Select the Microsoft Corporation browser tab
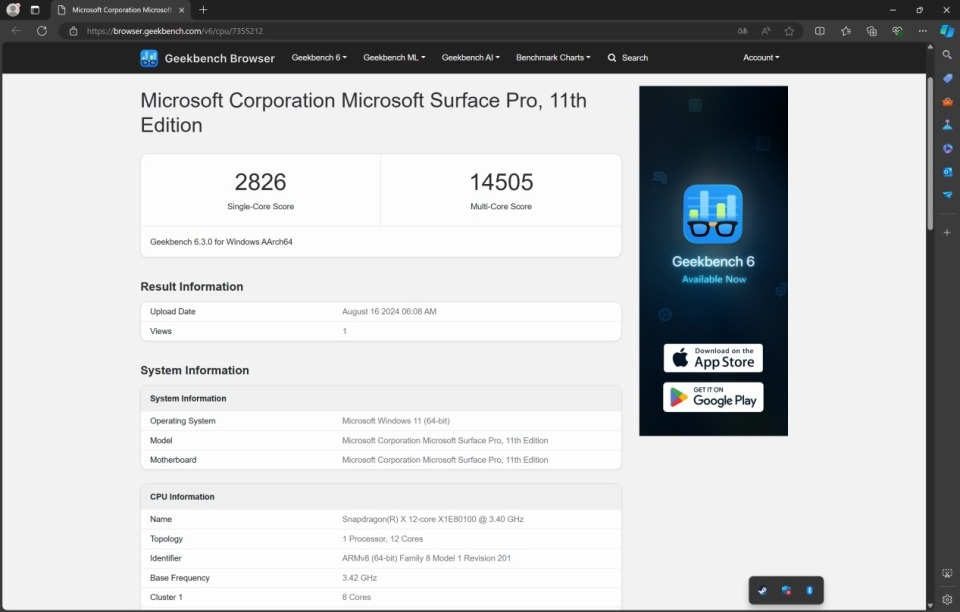960x612 pixels. click(x=121, y=10)
